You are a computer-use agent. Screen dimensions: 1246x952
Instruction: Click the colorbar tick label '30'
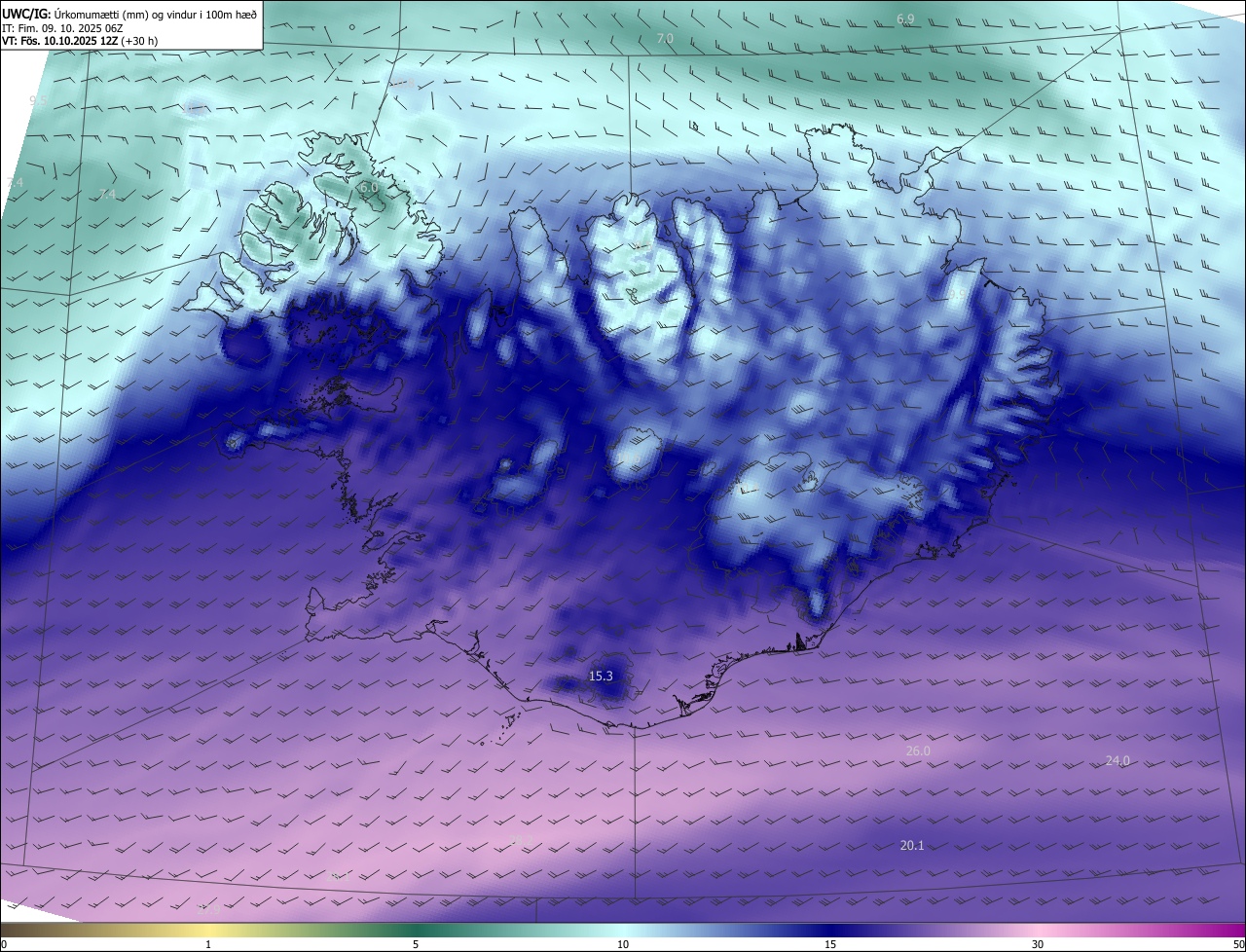point(1038,944)
